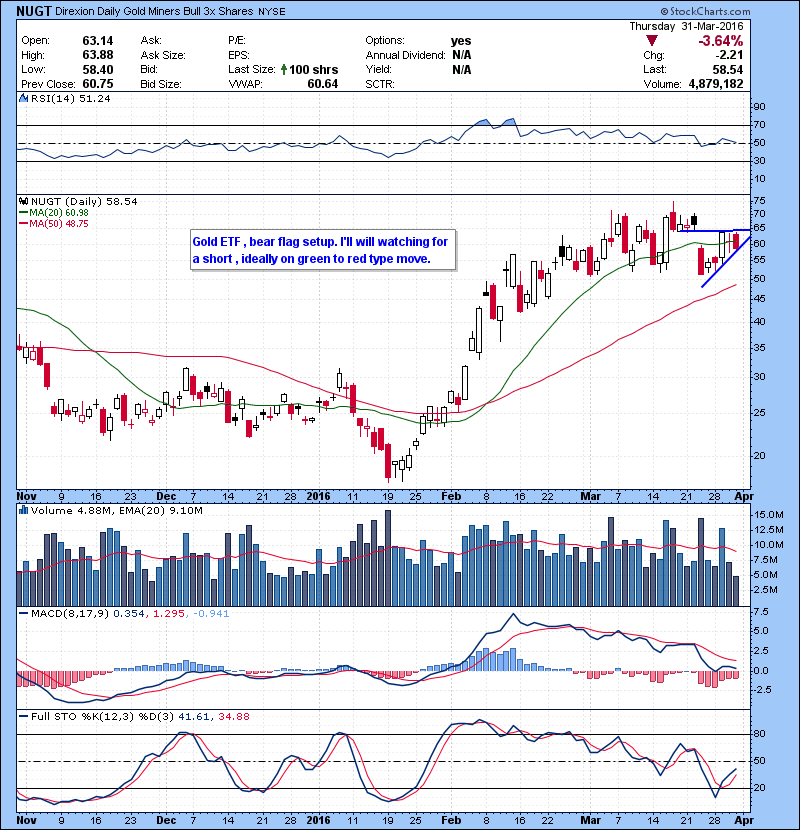The width and height of the screenshot is (800, 830).
Task: Select the NUGT ticker symbol in header
Action: point(34,11)
